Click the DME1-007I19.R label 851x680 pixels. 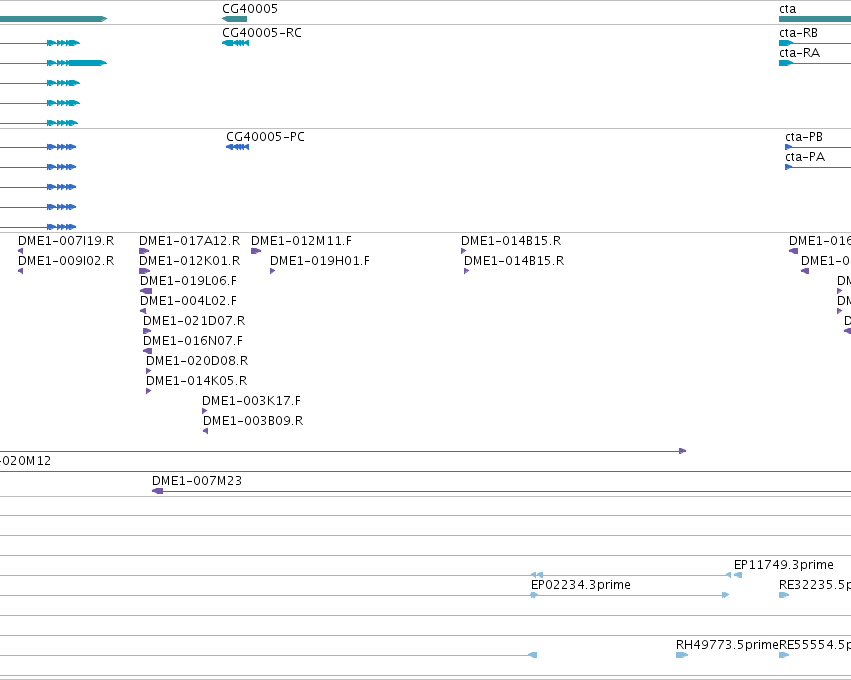[66, 240]
